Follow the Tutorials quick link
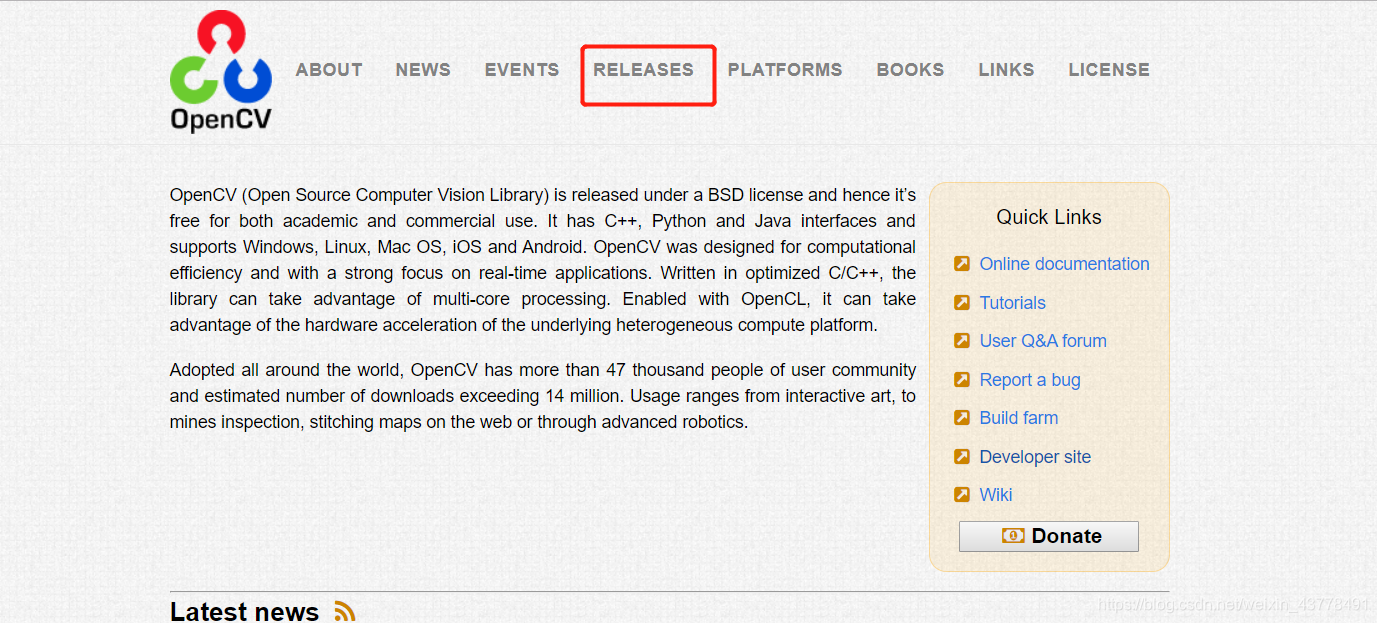 (x=1013, y=303)
